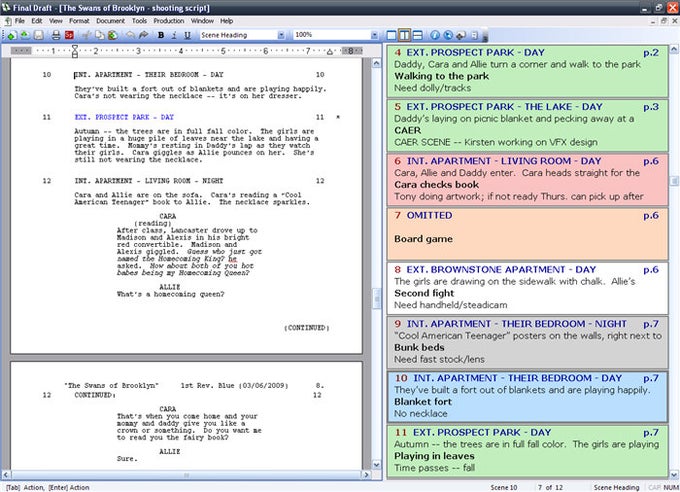Open the Document menu
680x492 pixels.
point(111,21)
